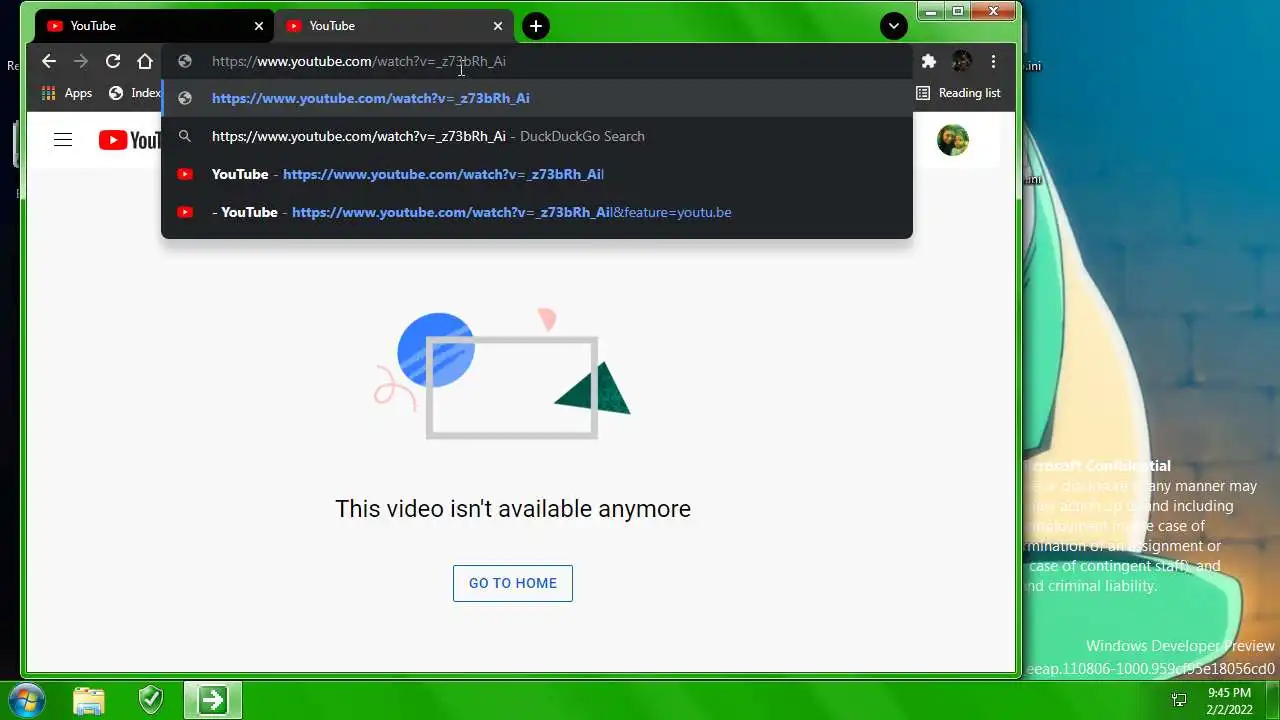Open the Chrome profile avatar in toolbar
This screenshot has width=1280, height=720.
[961, 61]
